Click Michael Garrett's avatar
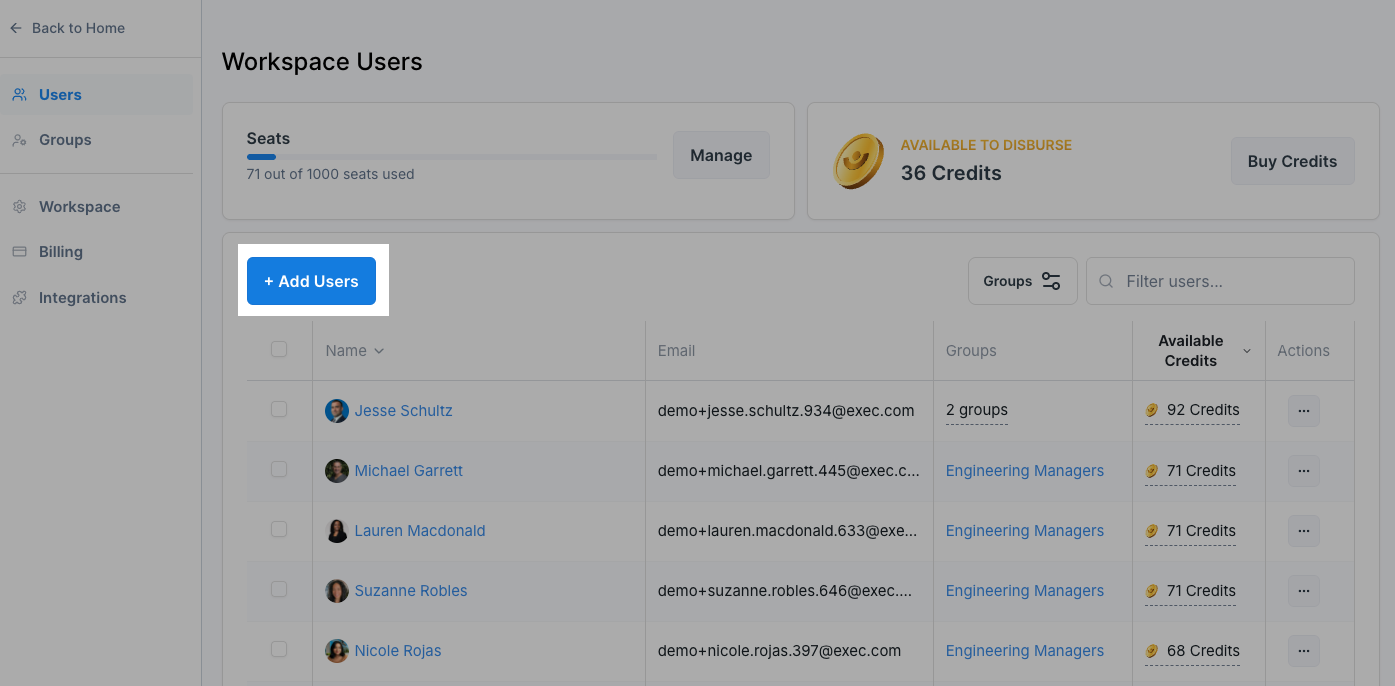 [x=337, y=471]
